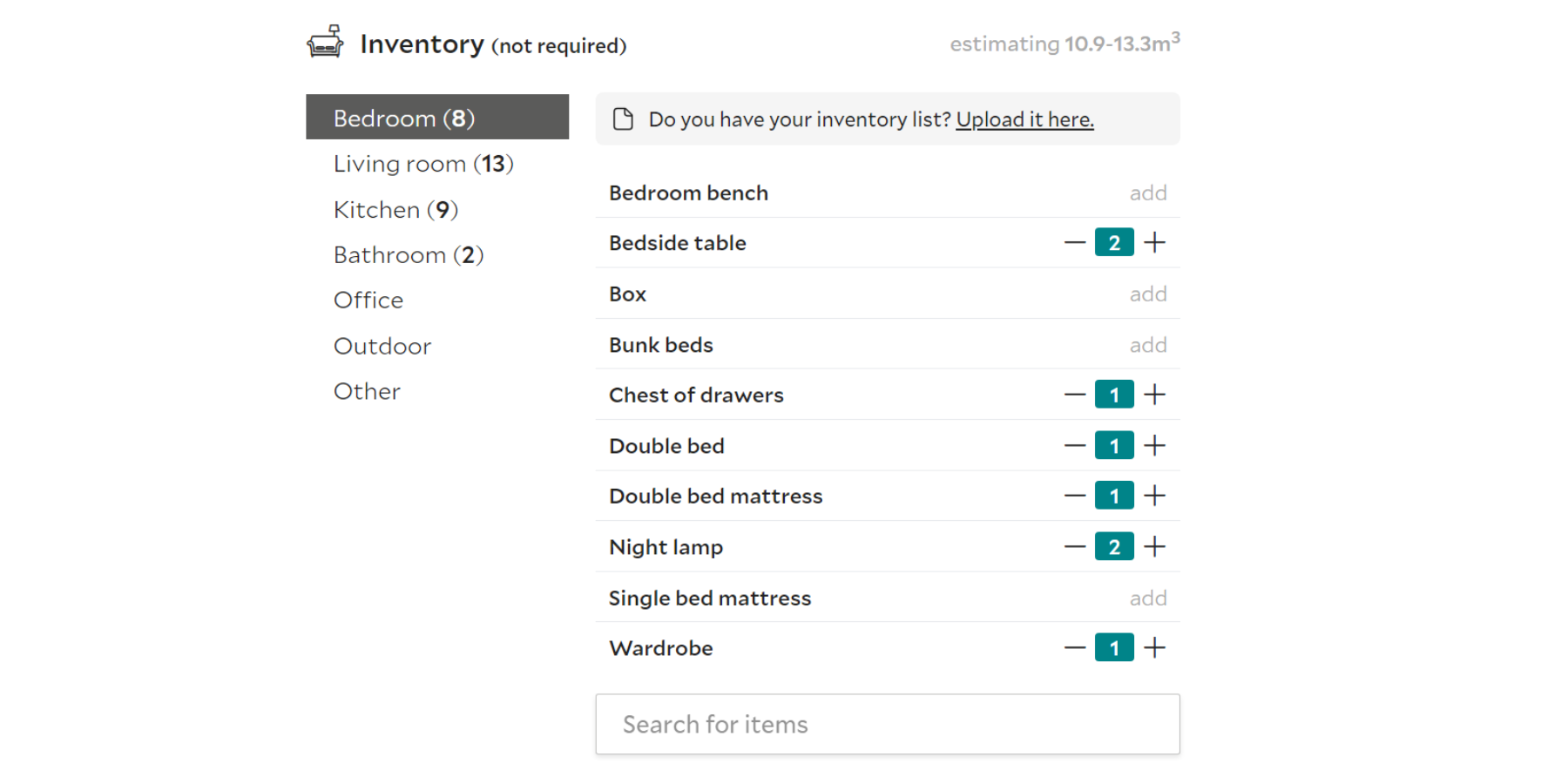
Task: Click the Upload it here link
Action: point(1025,118)
